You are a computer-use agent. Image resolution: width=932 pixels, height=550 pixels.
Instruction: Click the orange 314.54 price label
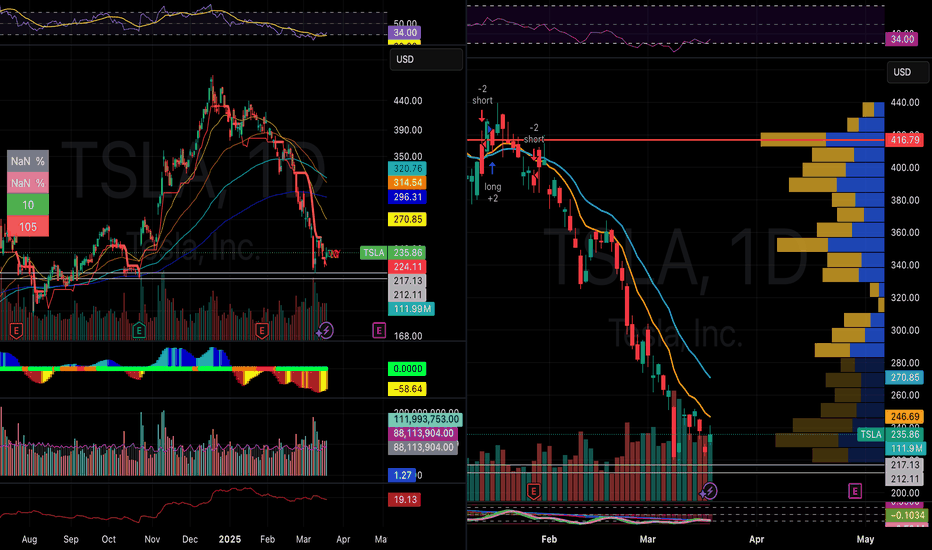click(x=407, y=183)
